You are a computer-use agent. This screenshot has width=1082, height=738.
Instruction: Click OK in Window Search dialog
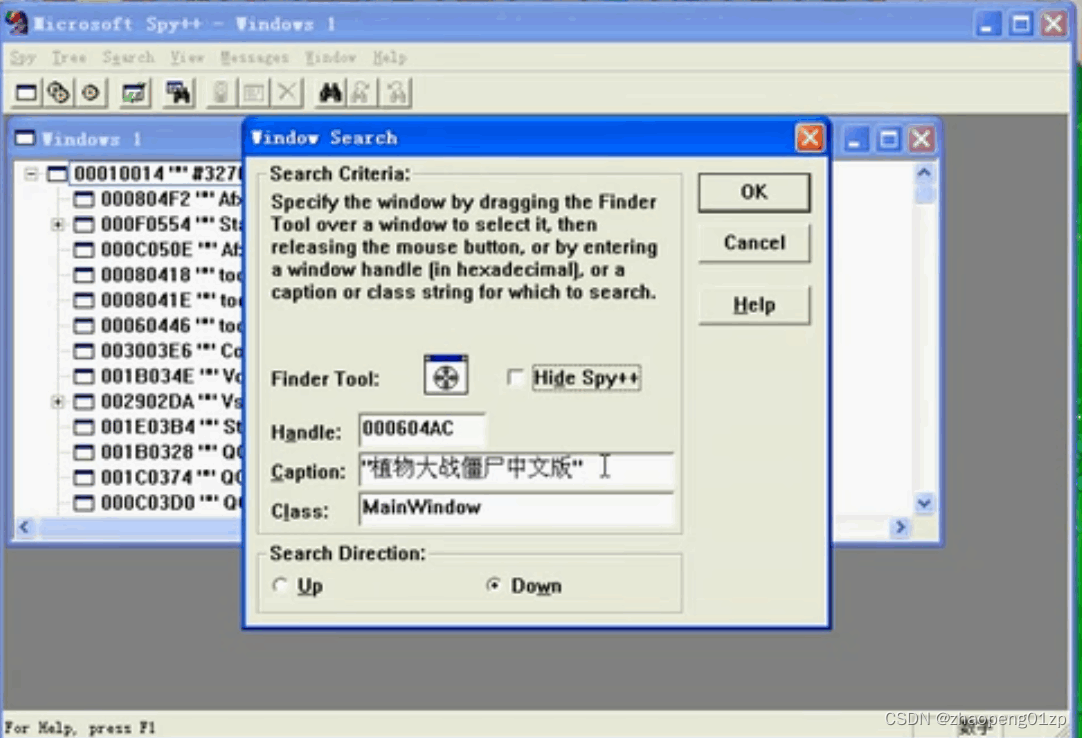coord(754,192)
